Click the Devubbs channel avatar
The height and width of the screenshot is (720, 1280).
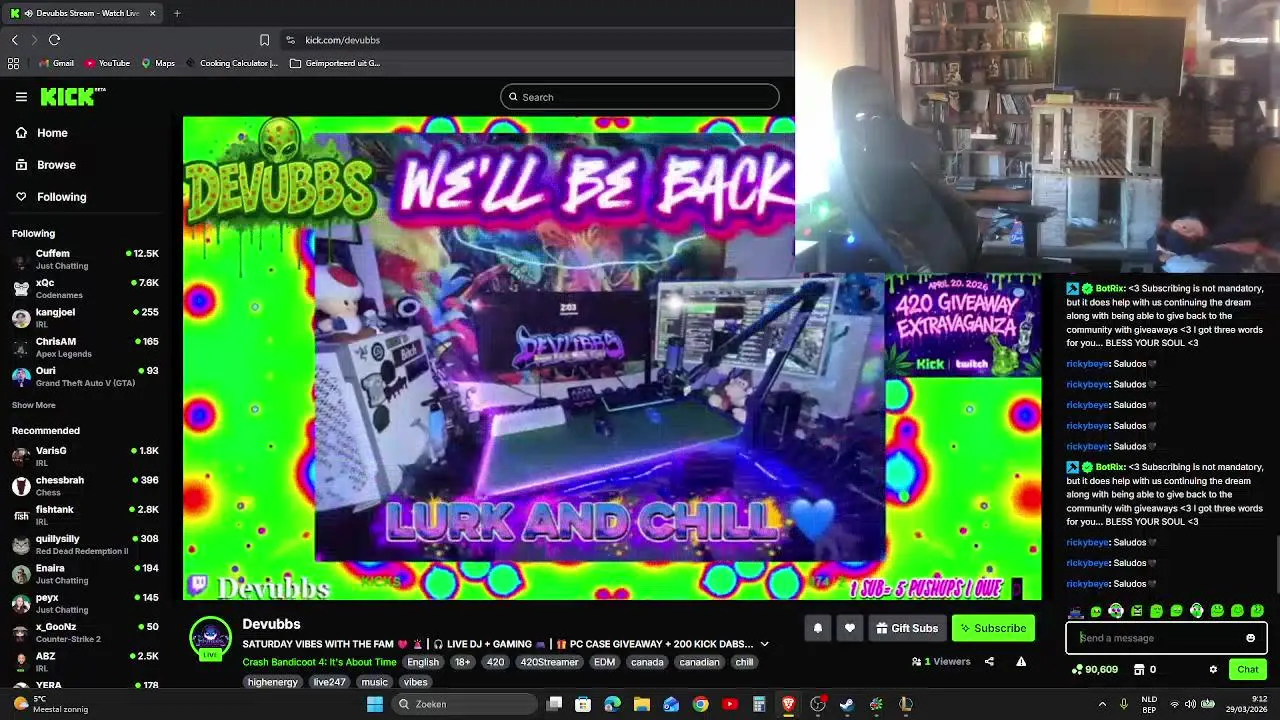[x=210, y=638]
